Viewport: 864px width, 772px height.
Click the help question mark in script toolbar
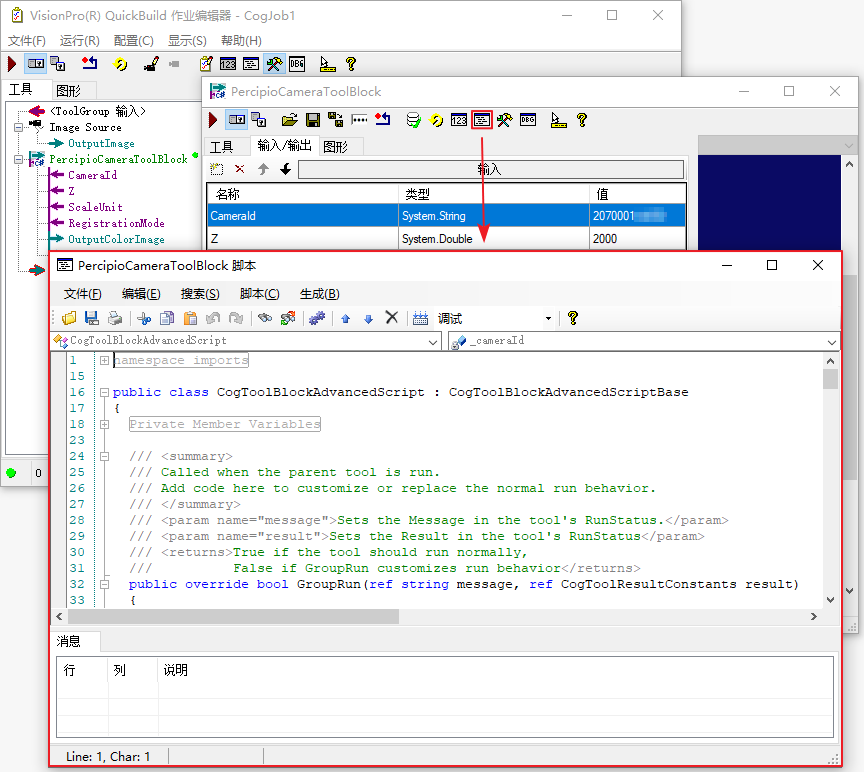(573, 318)
